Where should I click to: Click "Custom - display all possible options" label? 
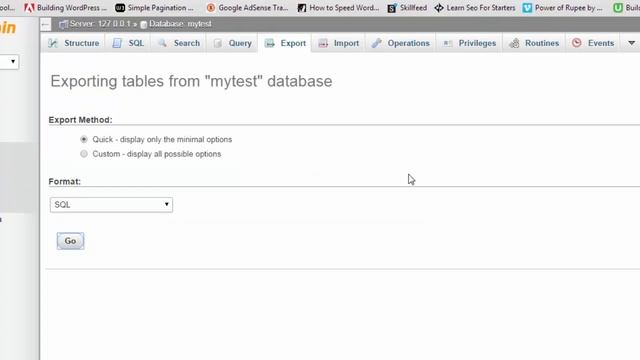pos(157,154)
